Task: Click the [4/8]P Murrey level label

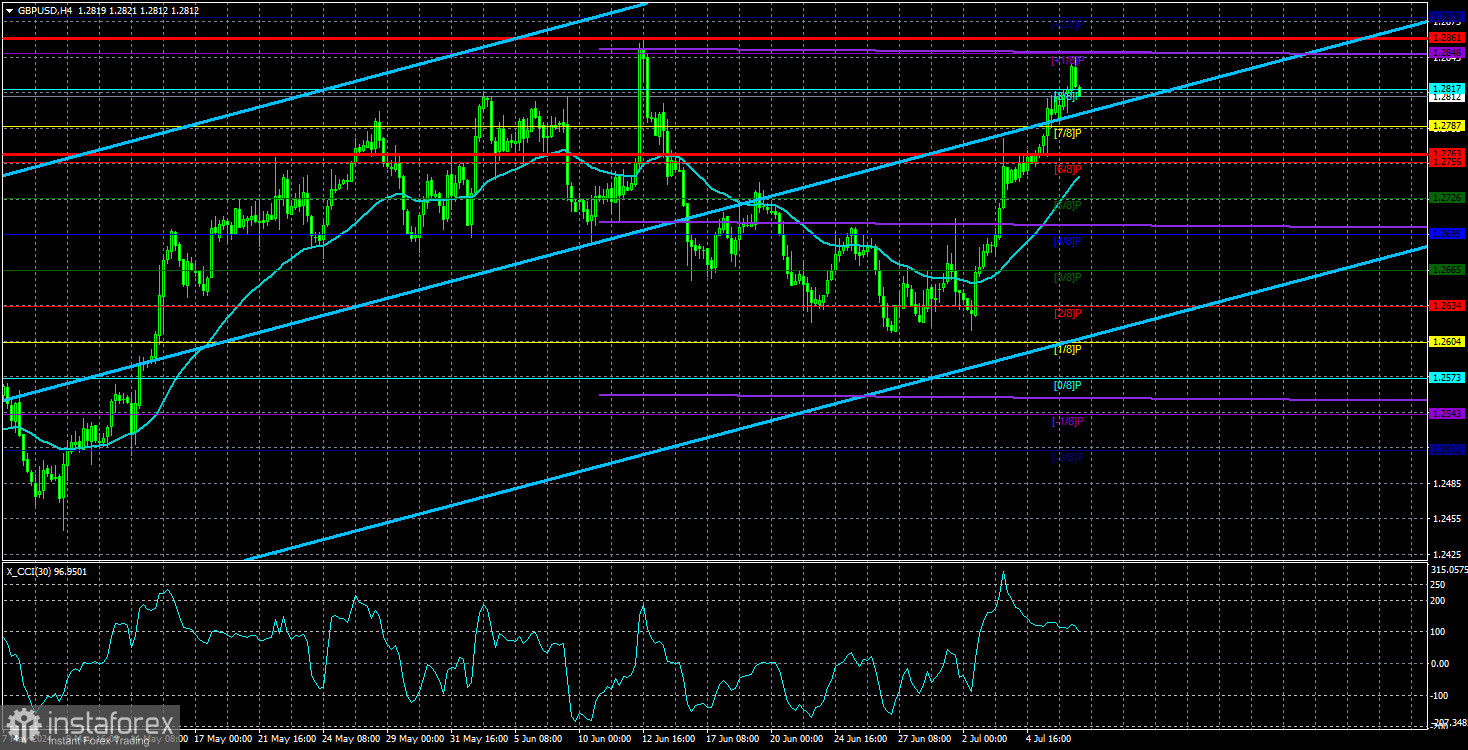Action: coord(1068,241)
